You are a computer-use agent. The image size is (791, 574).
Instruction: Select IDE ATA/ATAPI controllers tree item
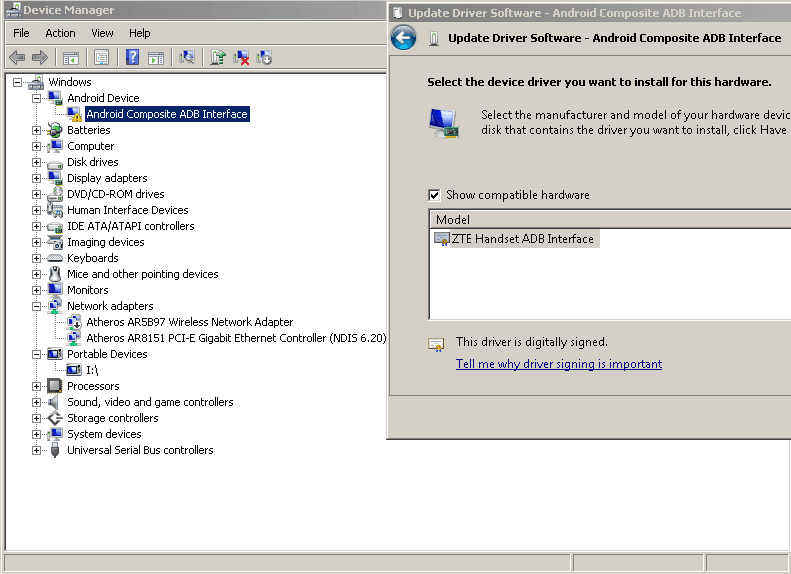(x=131, y=226)
